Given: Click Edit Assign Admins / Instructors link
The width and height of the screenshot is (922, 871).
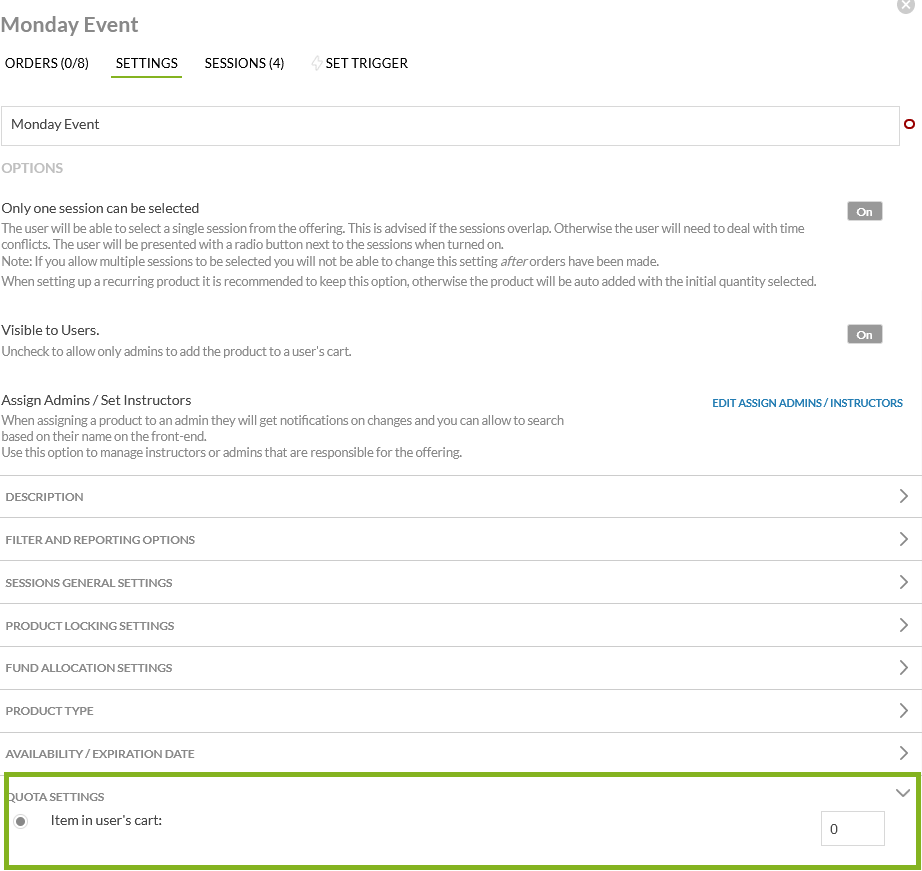Looking at the screenshot, I should click(807, 403).
